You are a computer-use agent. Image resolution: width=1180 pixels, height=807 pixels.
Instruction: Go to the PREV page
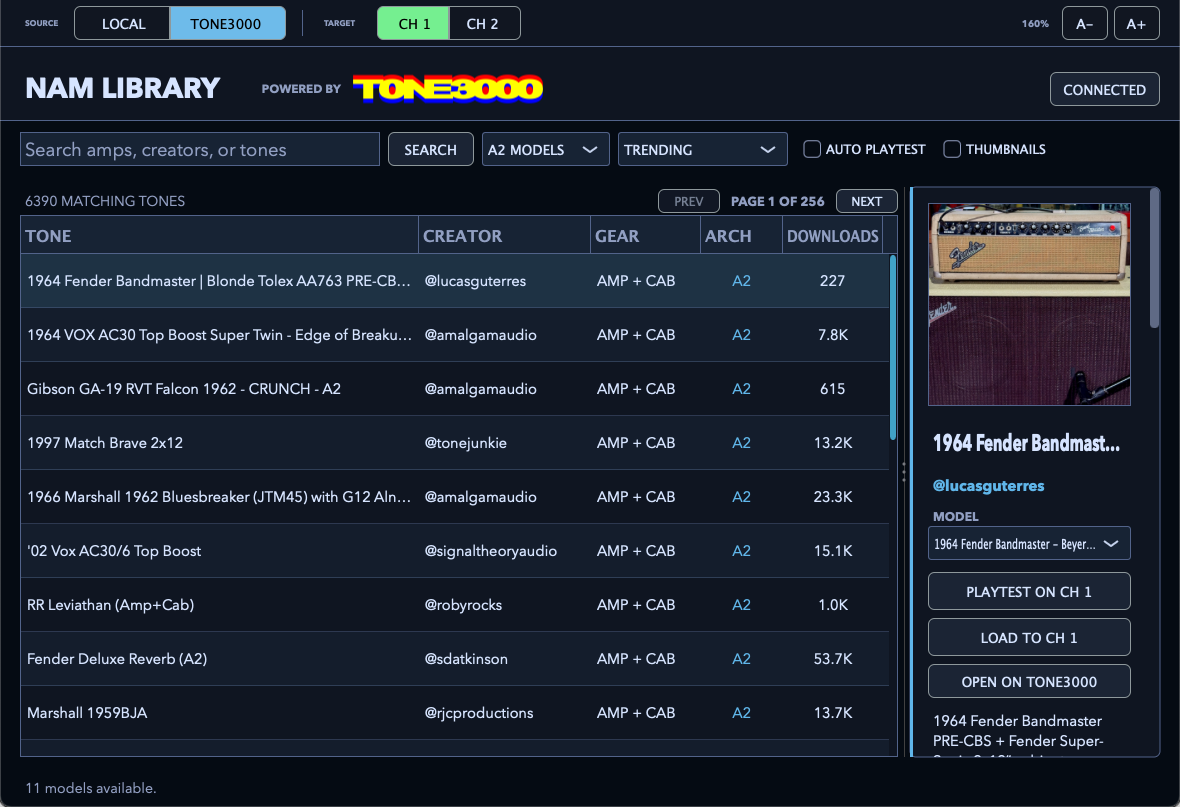pos(689,201)
